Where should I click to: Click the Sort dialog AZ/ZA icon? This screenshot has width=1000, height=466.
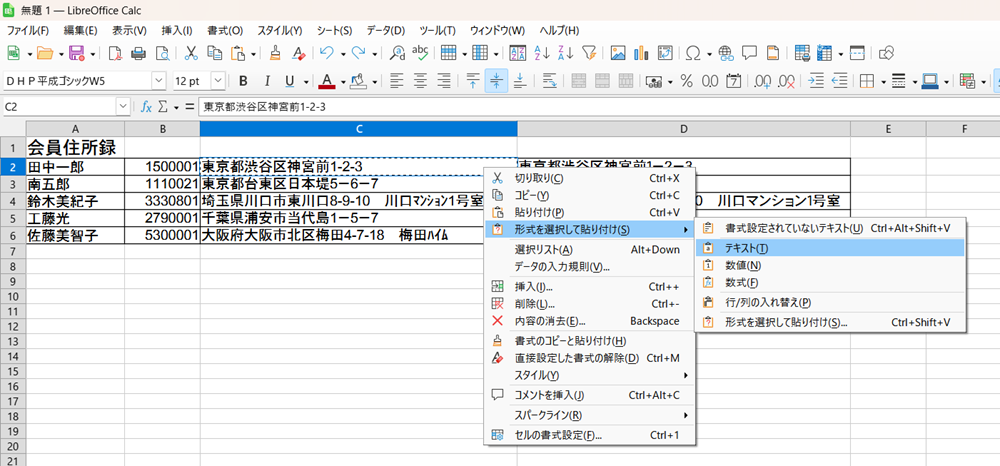(x=518, y=54)
